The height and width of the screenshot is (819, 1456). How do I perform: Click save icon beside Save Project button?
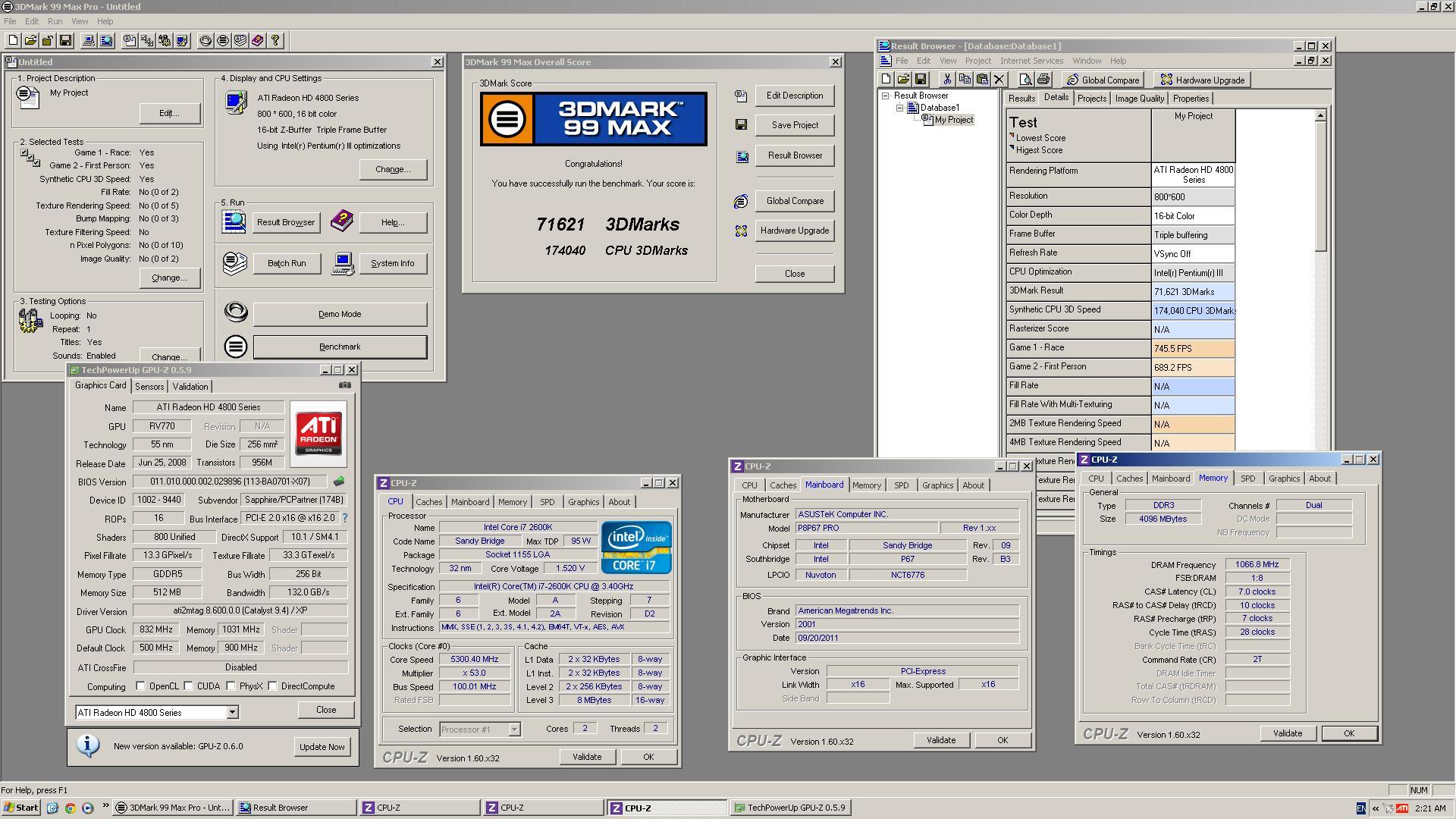[741, 125]
